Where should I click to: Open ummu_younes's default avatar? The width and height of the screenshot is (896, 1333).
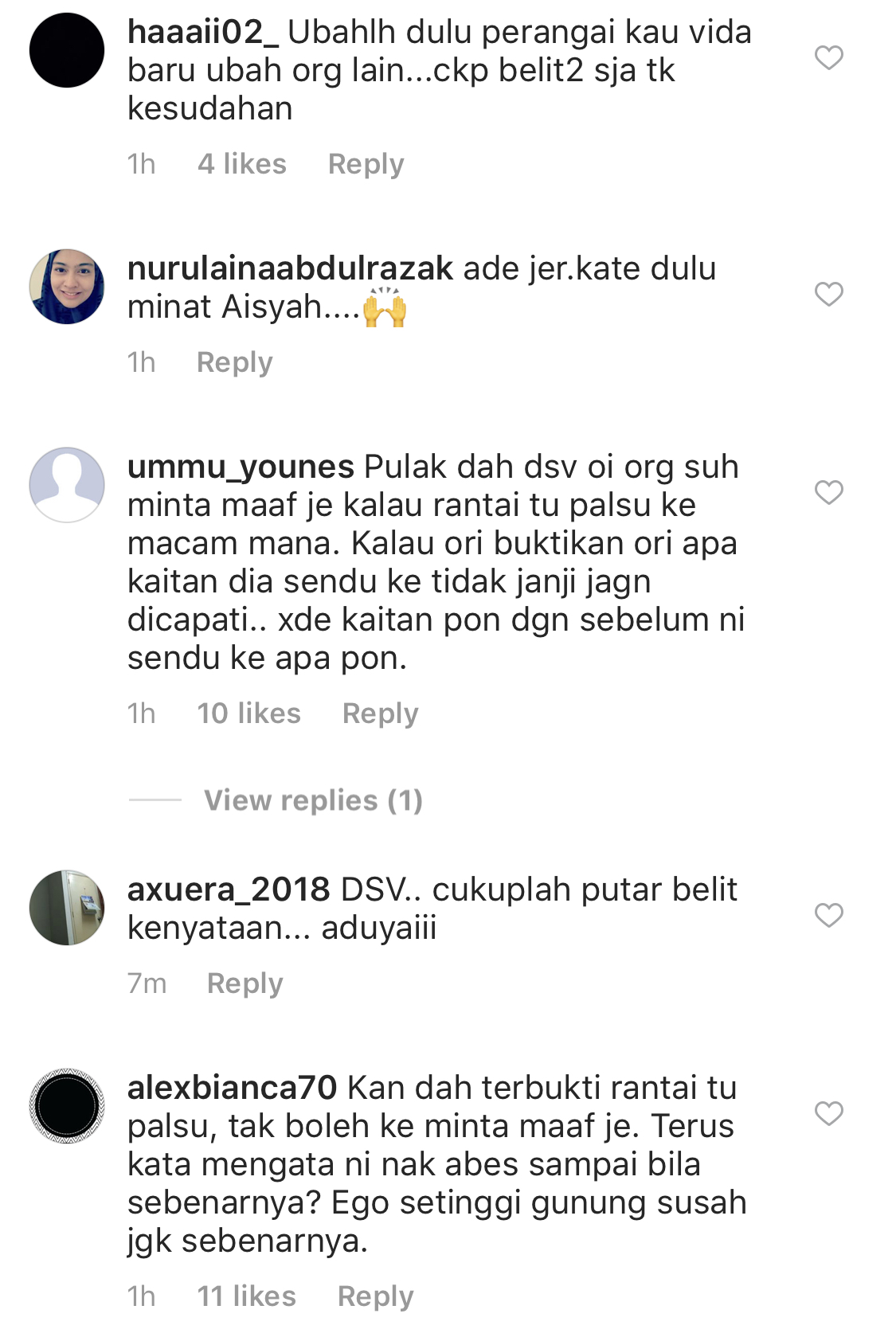(67, 485)
